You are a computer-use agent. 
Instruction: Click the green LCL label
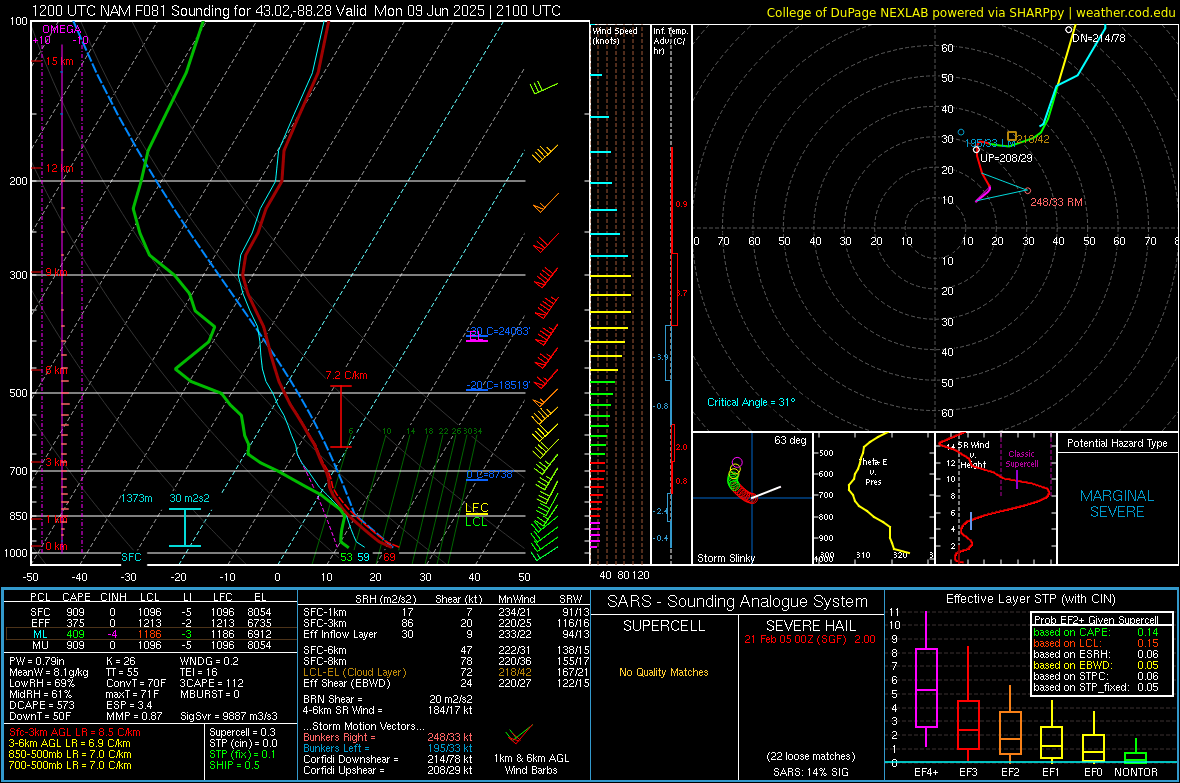click(x=476, y=522)
